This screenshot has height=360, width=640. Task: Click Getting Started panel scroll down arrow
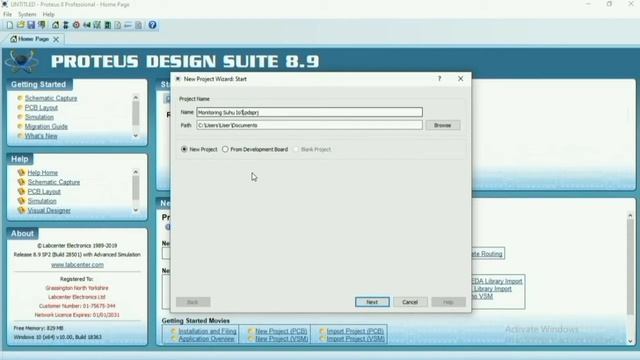(x=136, y=136)
